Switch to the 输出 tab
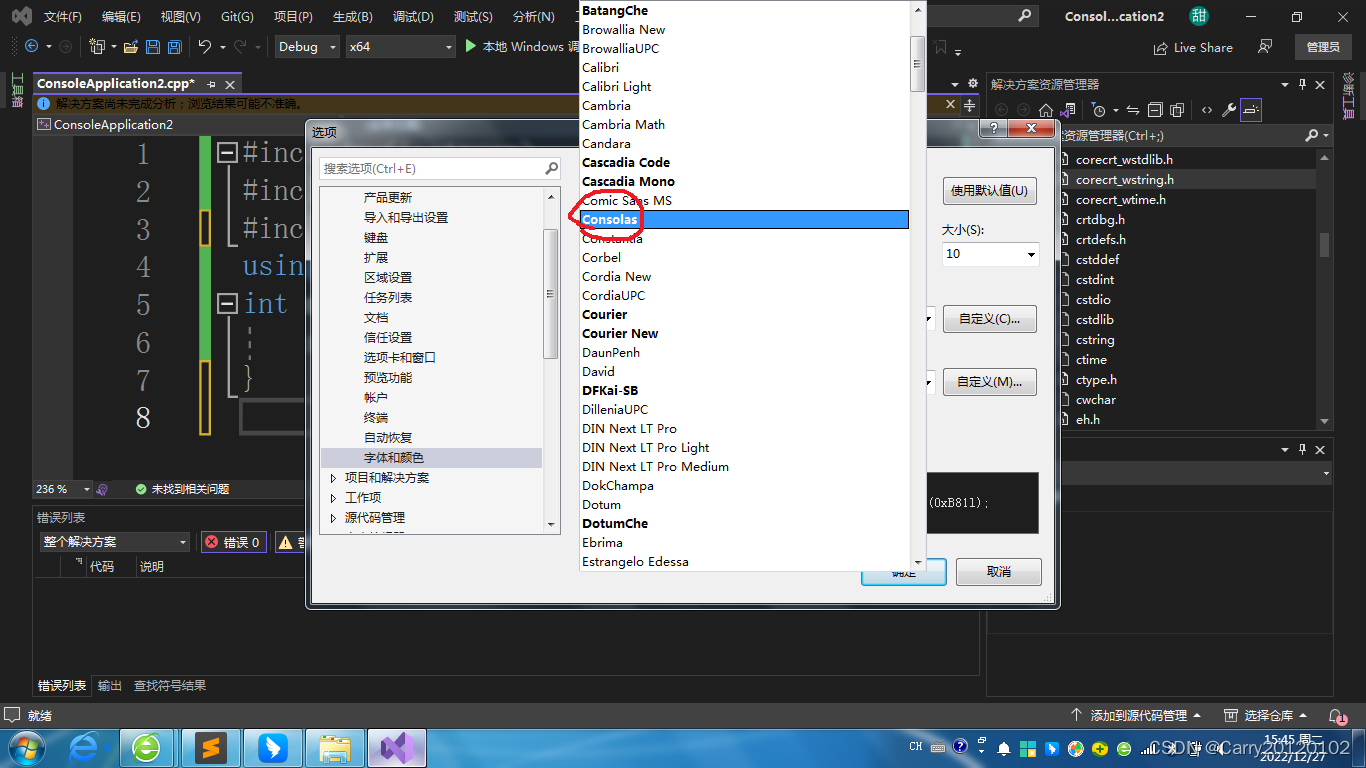1366x768 pixels. coord(110,686)
